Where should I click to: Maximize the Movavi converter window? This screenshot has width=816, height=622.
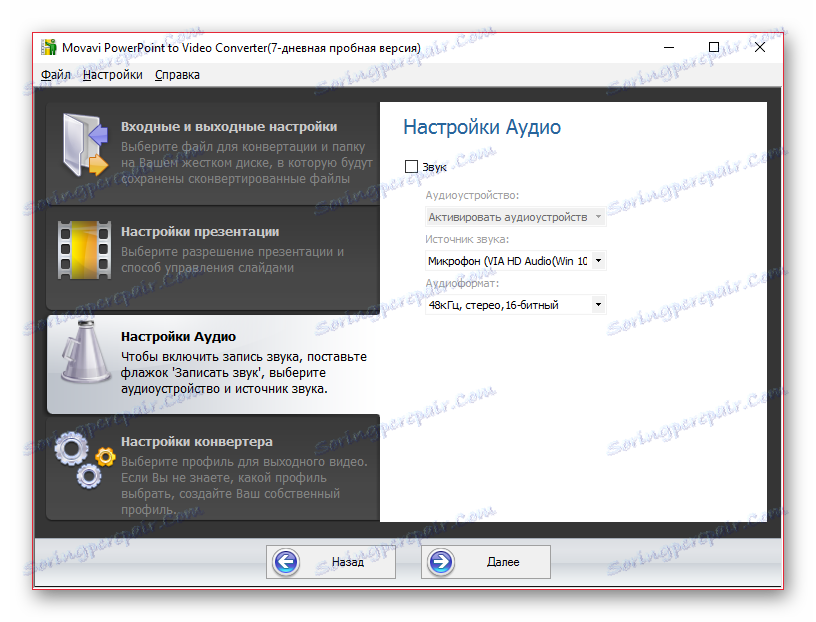pos(714,47)
